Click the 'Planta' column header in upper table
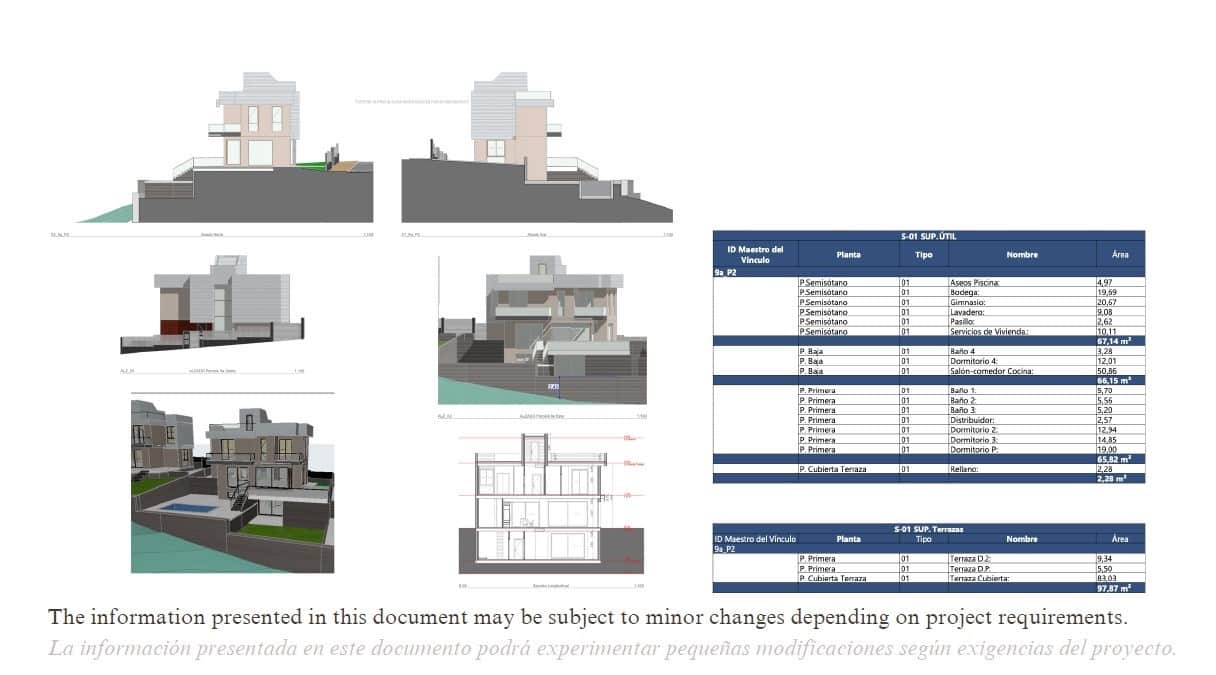 click(x=848, y=255)
